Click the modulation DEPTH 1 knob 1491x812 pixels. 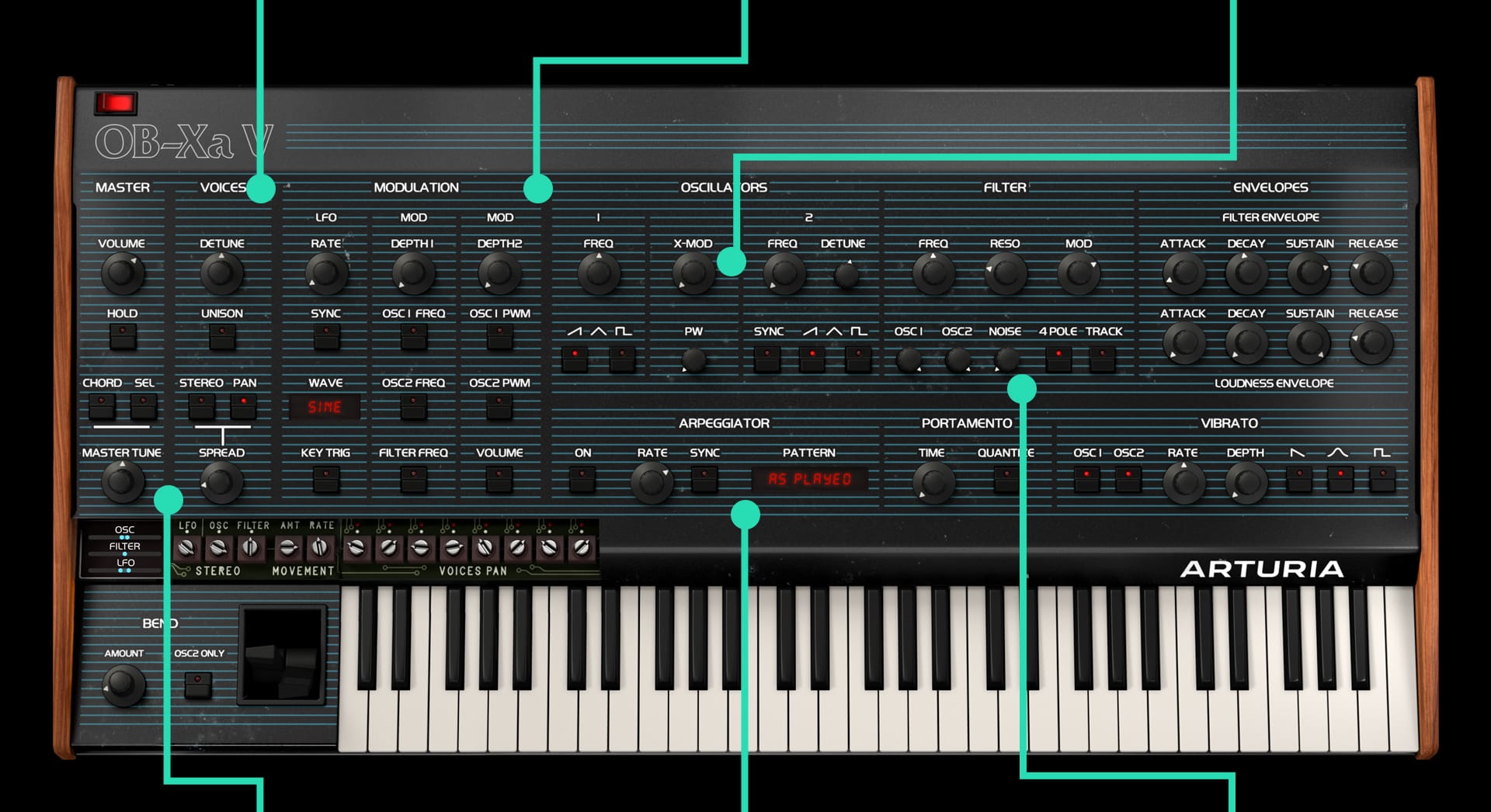pyautogui.click(x=413, y=273)
